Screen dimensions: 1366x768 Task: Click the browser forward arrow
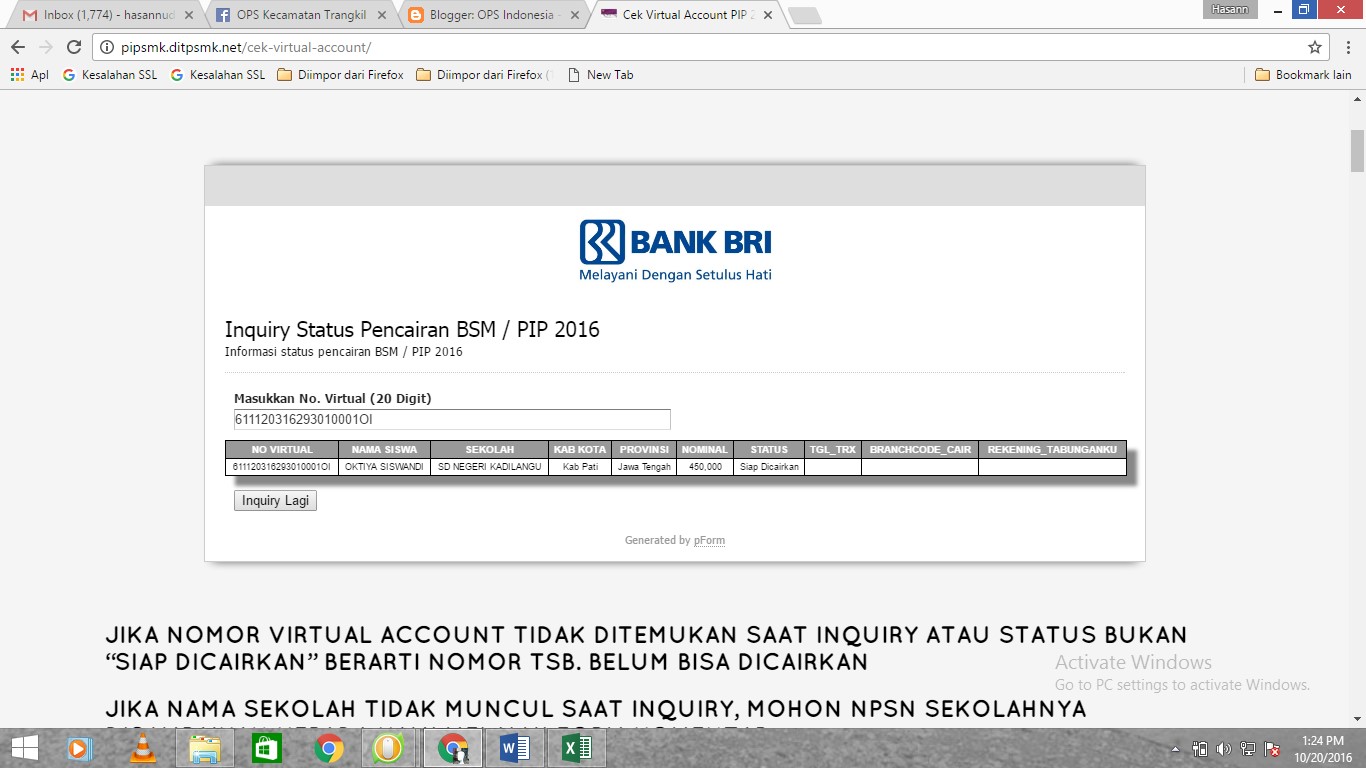45,47
